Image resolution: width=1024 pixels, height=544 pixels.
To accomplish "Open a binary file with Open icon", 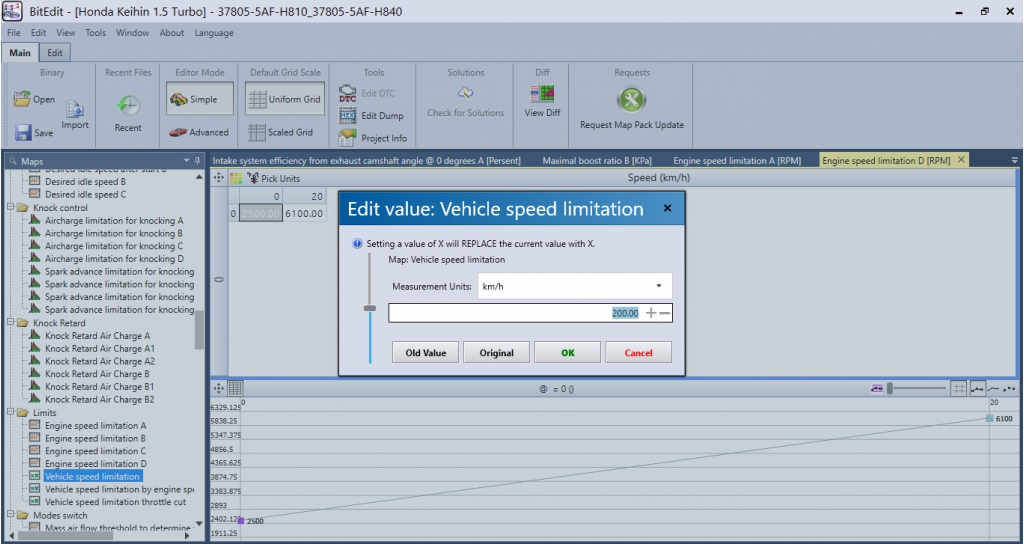I will (x=23, y=99).
